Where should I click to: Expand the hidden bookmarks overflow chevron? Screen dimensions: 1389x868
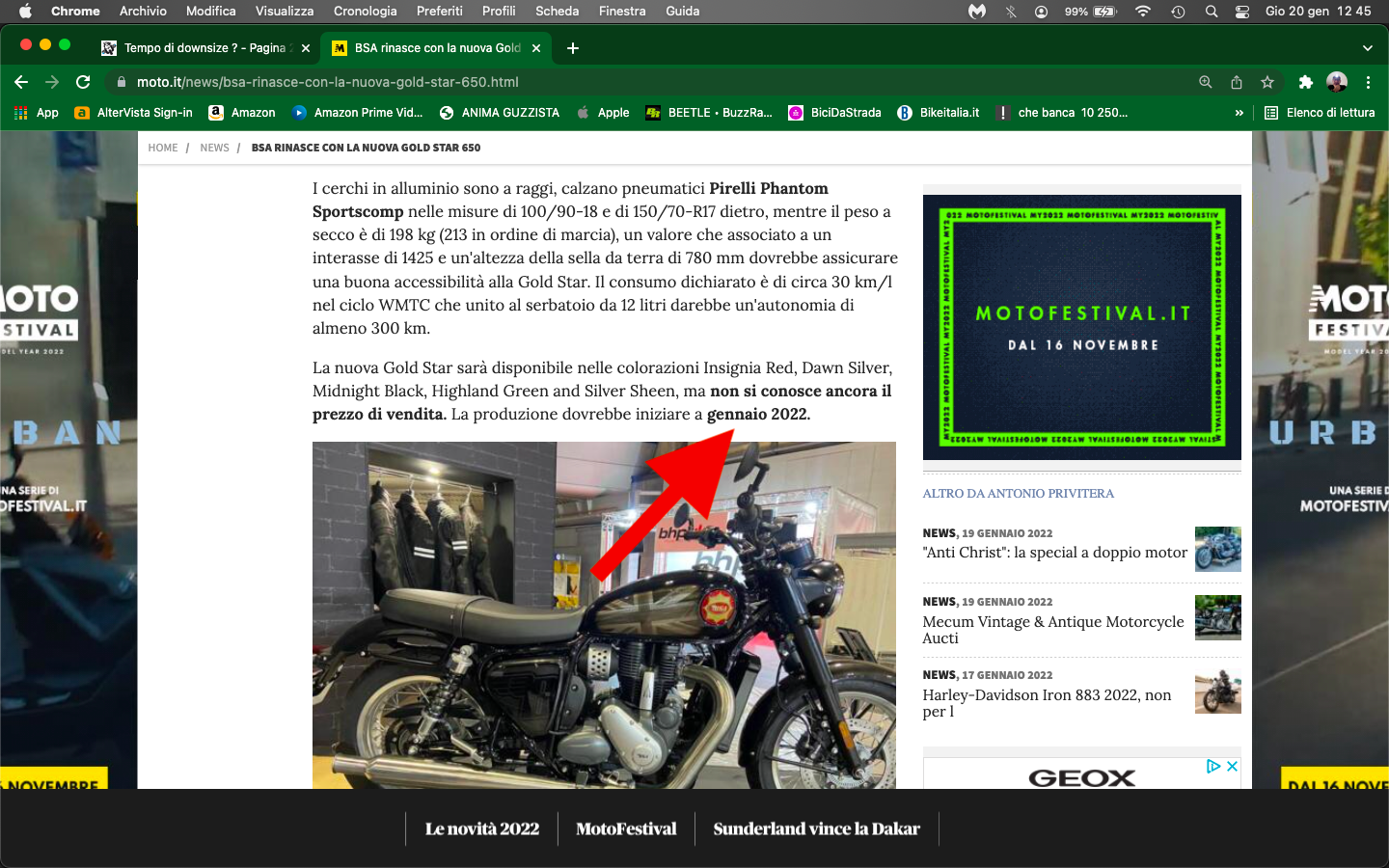click(1239, 113)
